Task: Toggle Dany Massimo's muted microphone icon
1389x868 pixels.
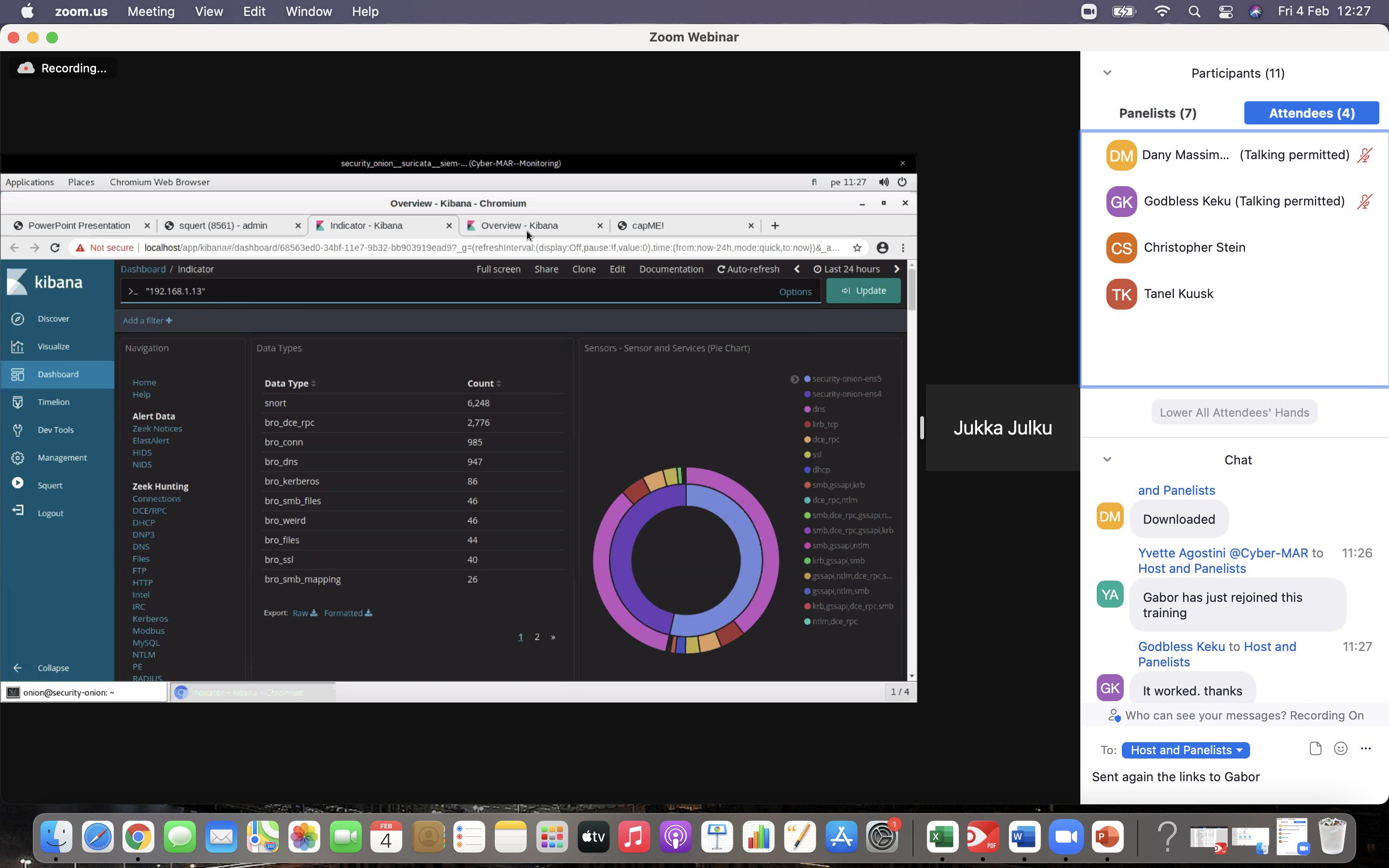Action: coord(1365,155)
